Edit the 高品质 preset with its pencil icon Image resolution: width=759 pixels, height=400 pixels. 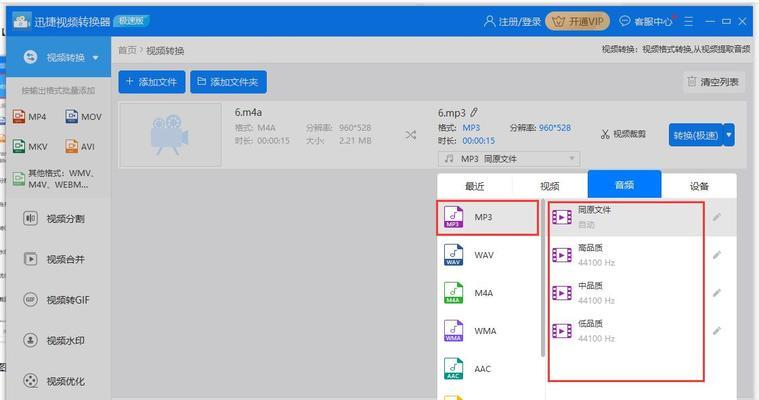[717, 255]
